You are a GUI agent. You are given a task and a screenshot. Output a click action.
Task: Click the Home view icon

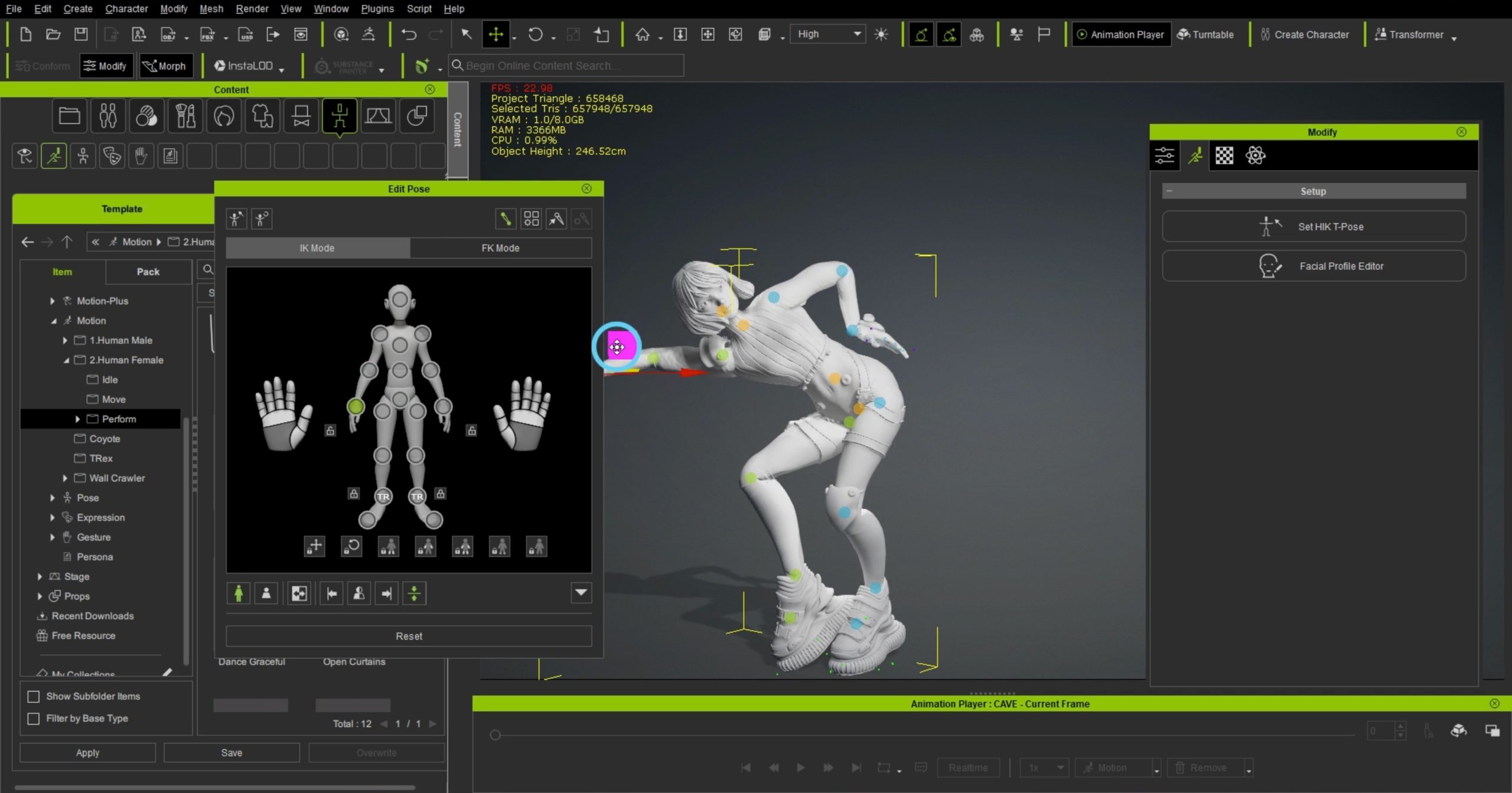pyautogui.click(x=642, y=34)
